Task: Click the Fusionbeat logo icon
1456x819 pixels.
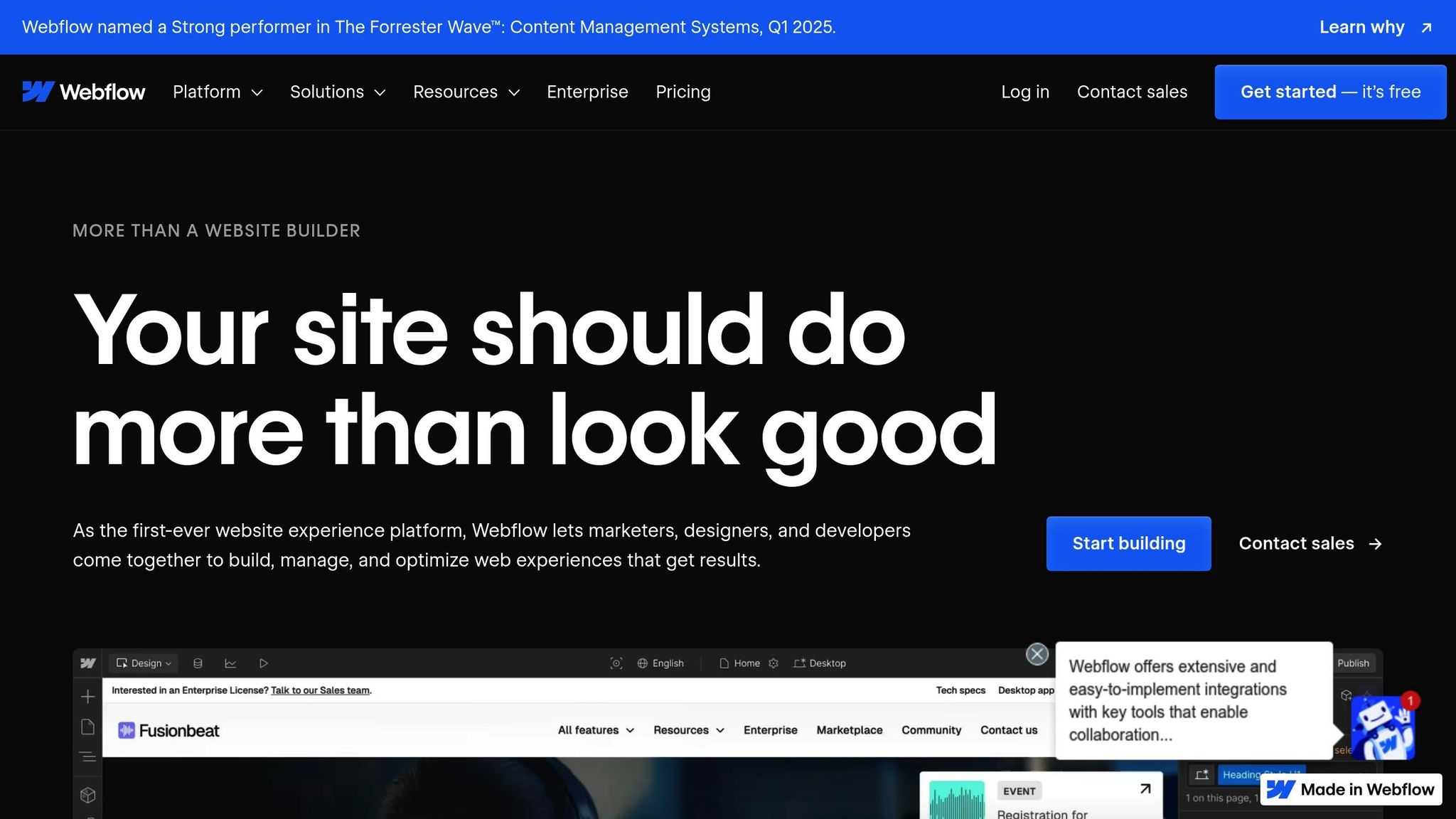Action: (126, 730)
